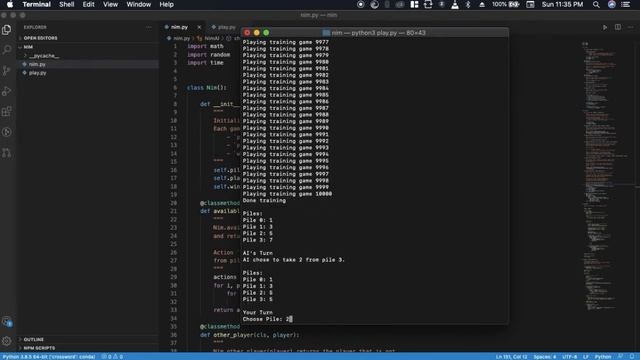Click the cone-shaped icon in the menu bar
Image resolution: width=640 pixels, height=360 pixels.
(455, 4)
